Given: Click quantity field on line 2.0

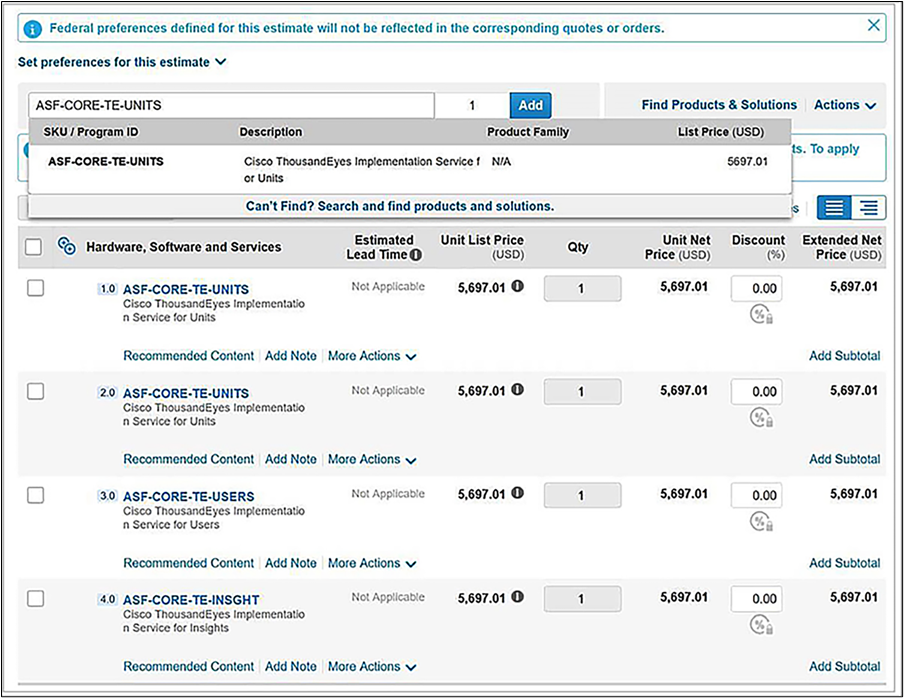Looking at the screenshot, I should (582, 392).
